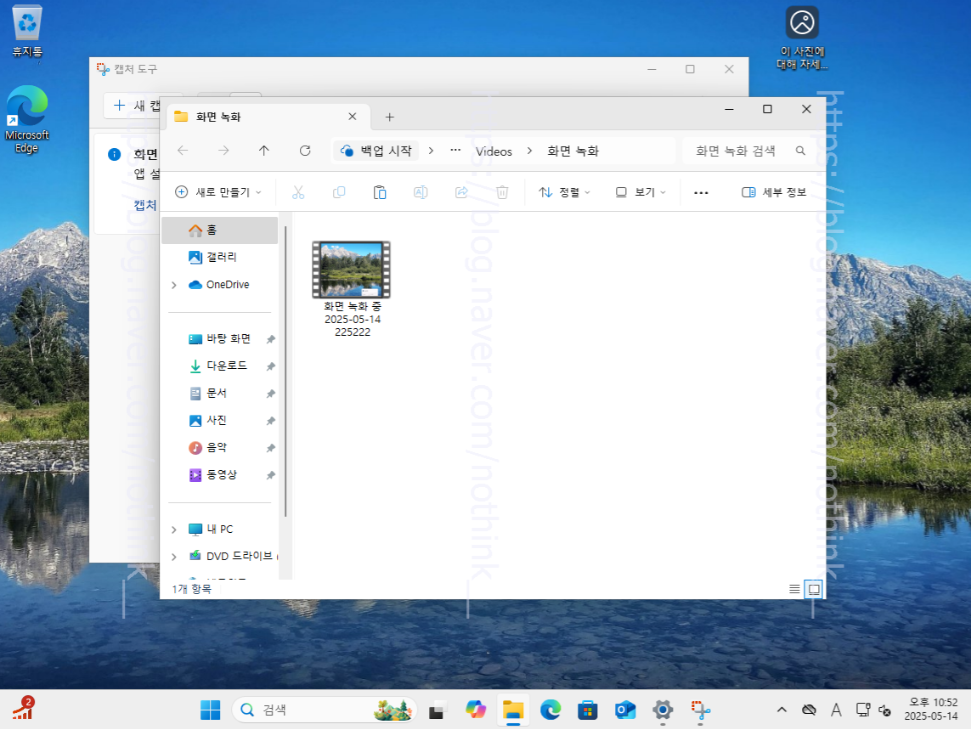The width and height of the screenshot is (971, 729).
Task: Click the Cut scissors icon in toolbar
Action: point(298,193)
